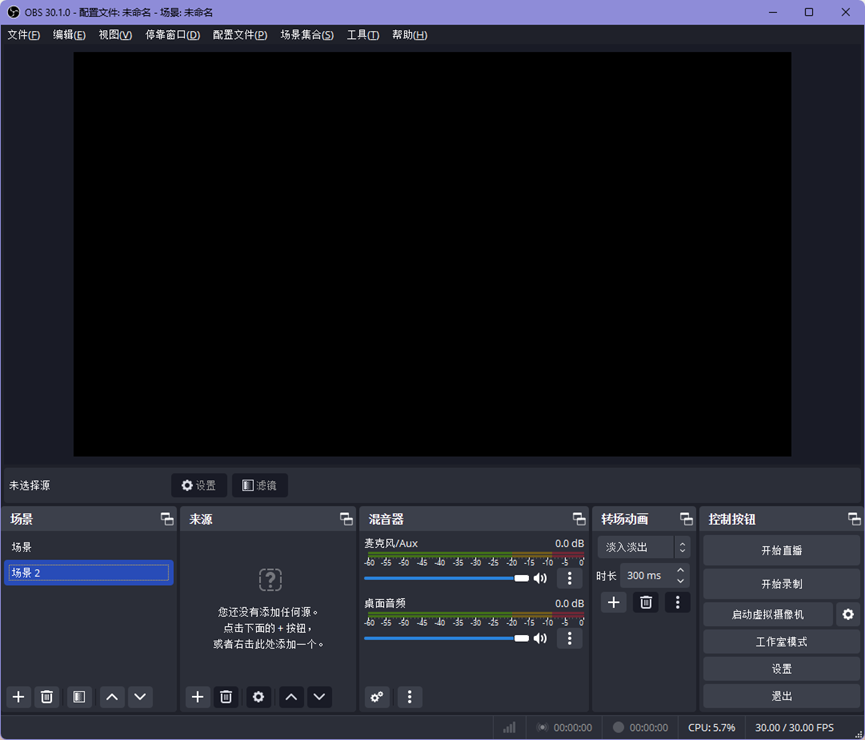Add a new scene with plus icon
Viewport: 865px width, 740px height.
[x=18, y=697]
